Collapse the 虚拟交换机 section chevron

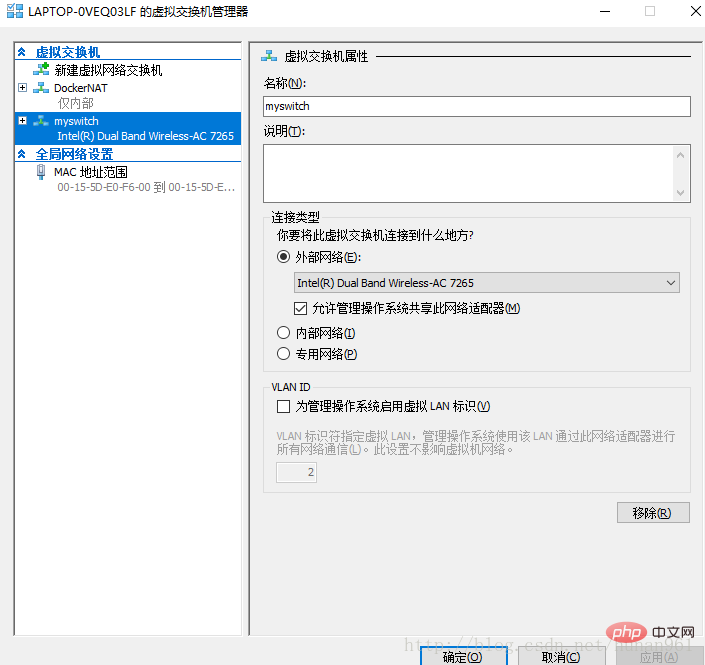pos(22,52)
